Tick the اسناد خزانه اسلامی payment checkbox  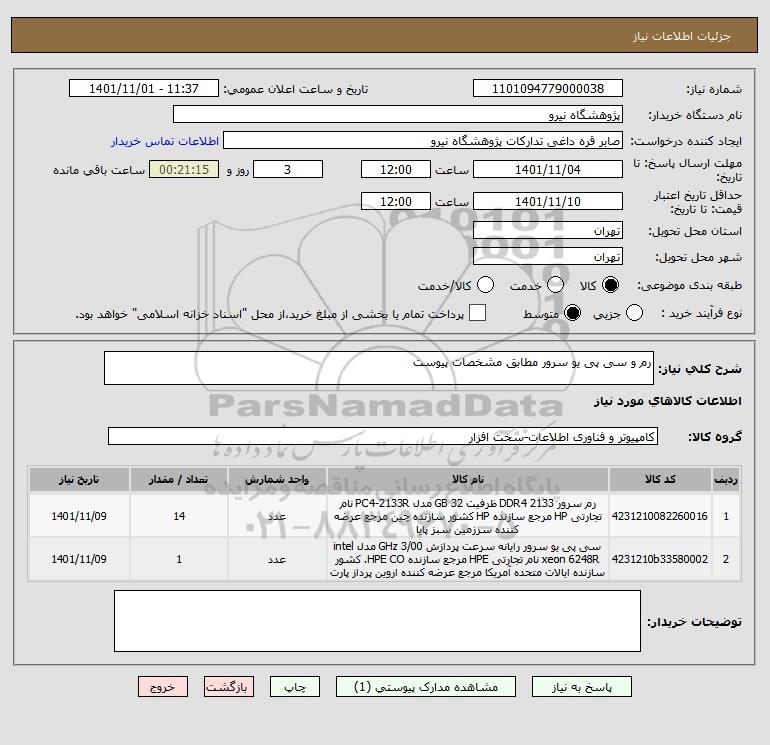477,313
